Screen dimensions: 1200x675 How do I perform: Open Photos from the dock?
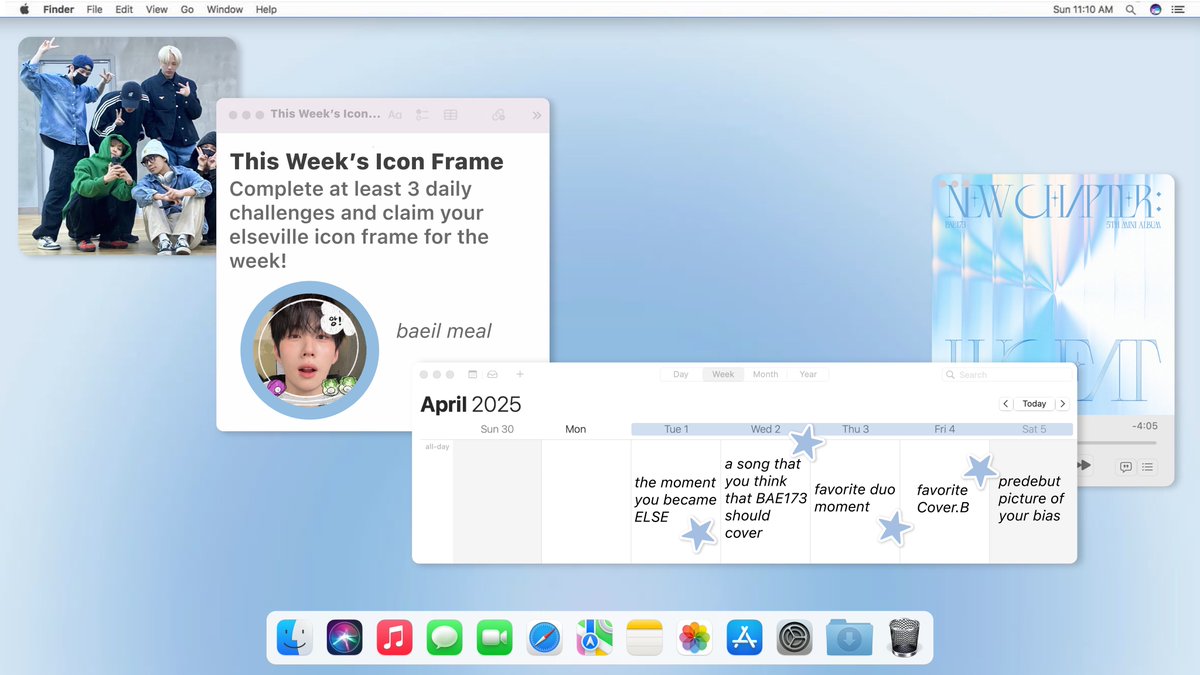coord(695,637)
